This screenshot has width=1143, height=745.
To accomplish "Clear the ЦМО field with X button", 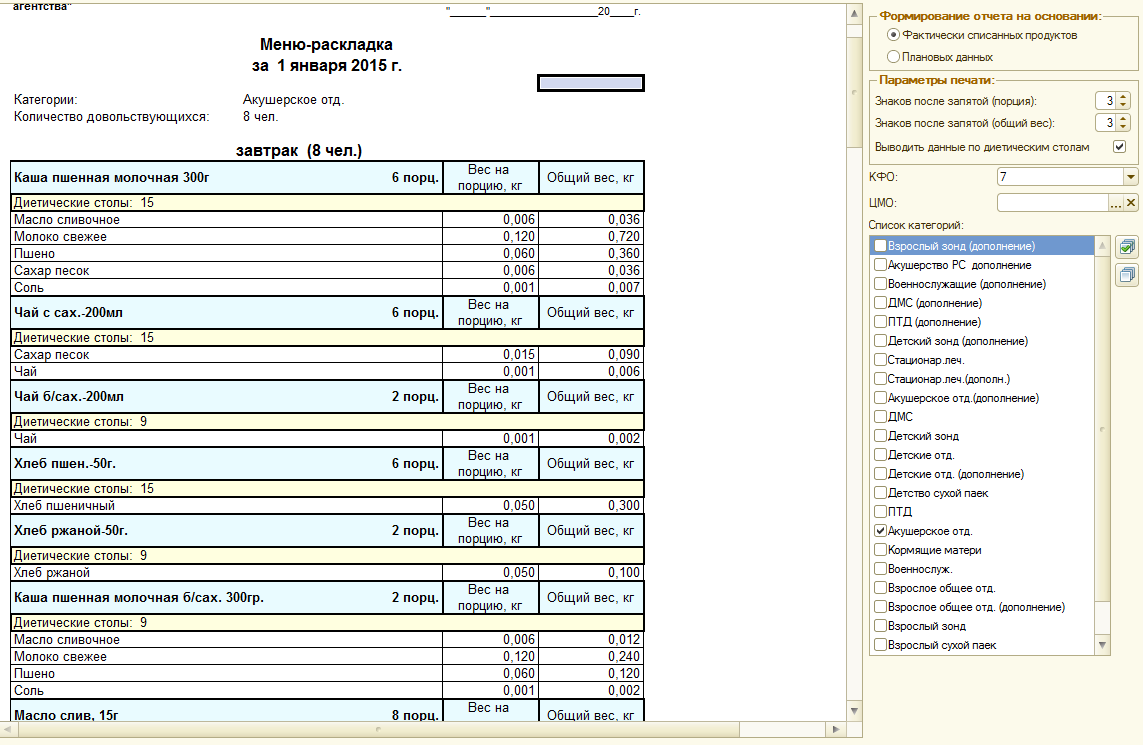I will 1131,203.
